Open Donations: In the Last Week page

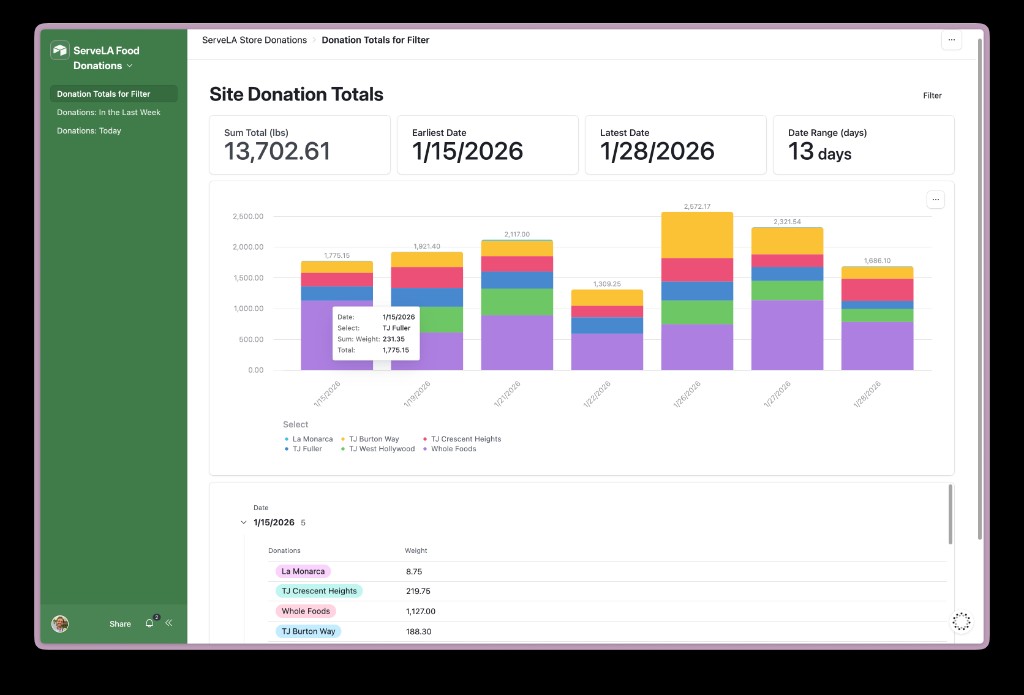[108, 112]
